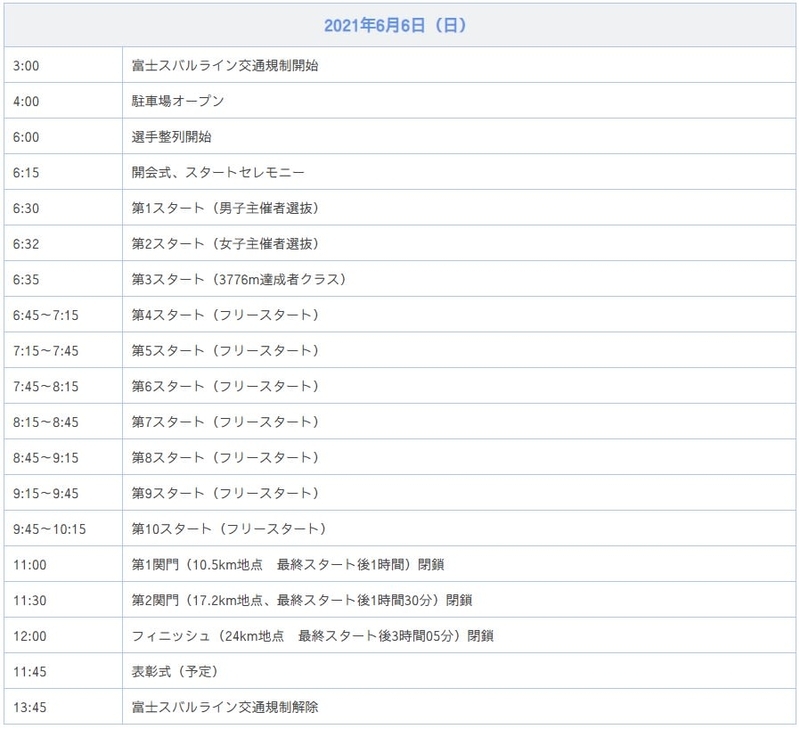Viewport: 800px width, 729px height.
Task: Select the 9:45～10:15 time cell
Action: click(63, 529)
